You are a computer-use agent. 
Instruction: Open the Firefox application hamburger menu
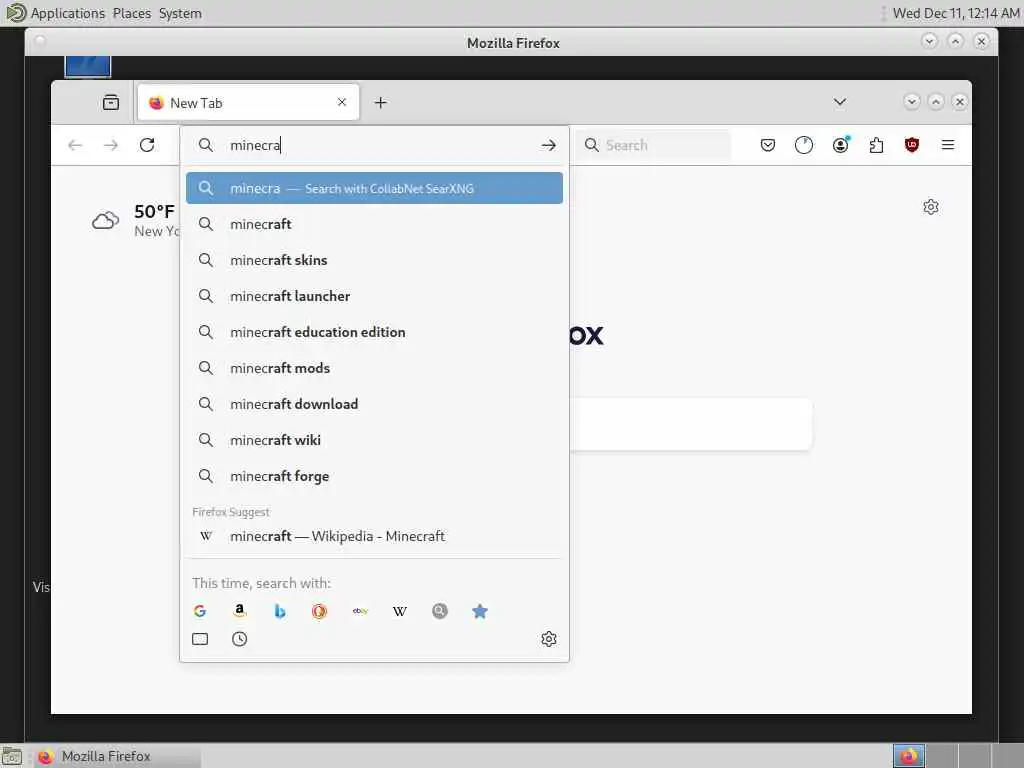point(948,145)
